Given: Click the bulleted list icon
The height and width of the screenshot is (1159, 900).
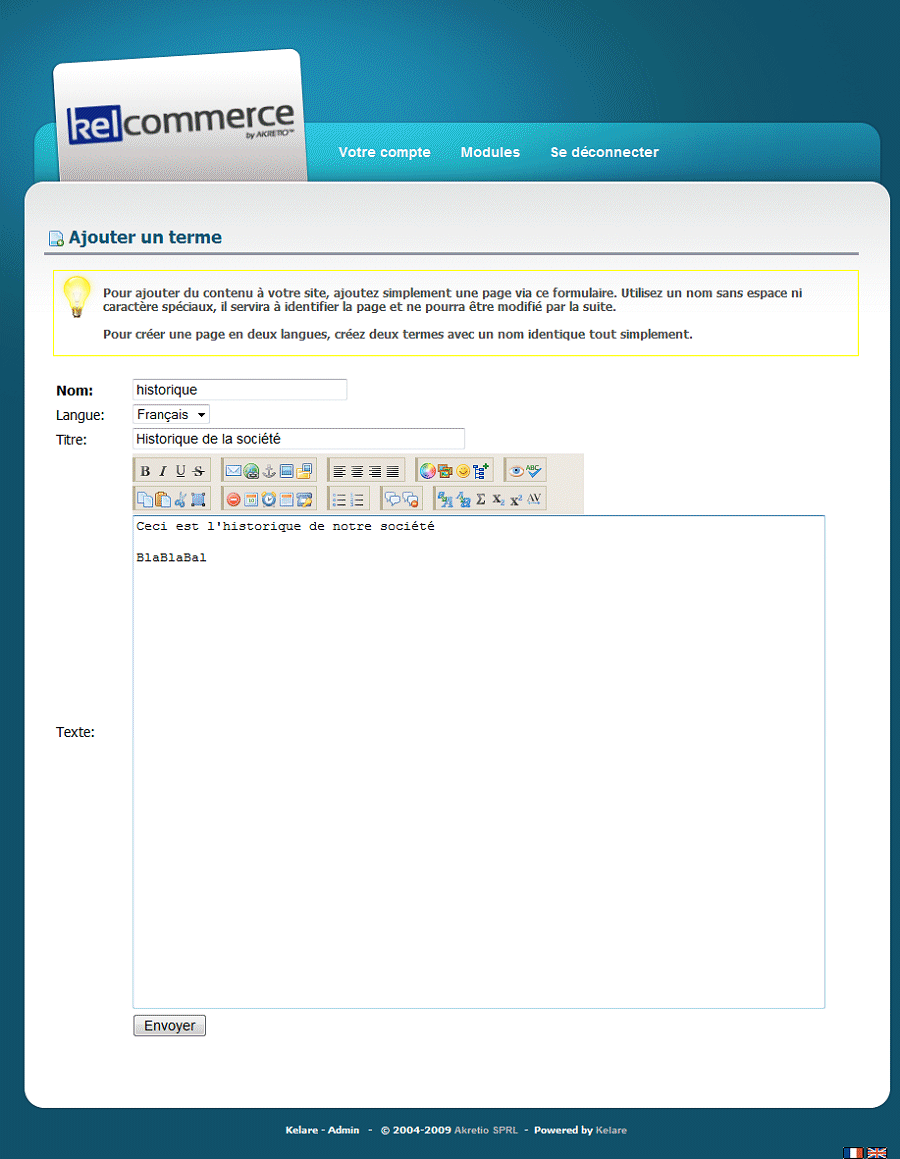Looking at the screenshot, I should [x=339, y=499].
